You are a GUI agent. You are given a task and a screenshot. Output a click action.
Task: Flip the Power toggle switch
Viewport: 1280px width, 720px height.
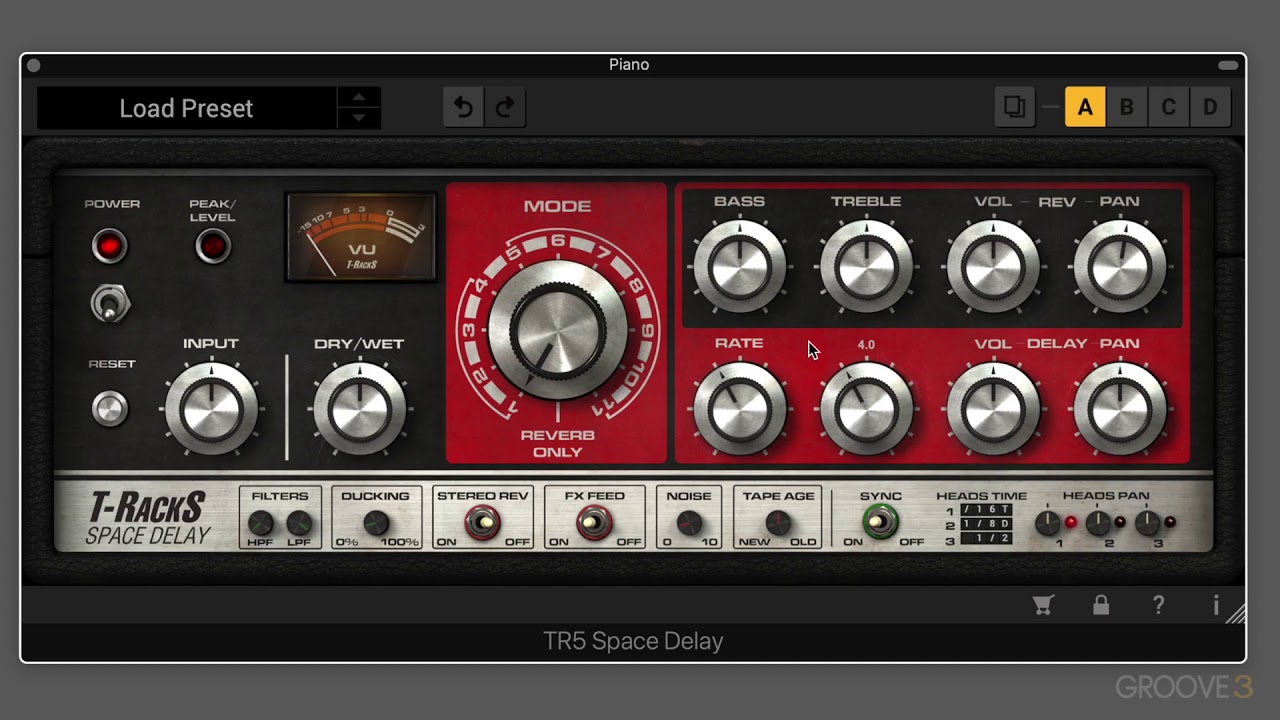[x=110, y=304]
